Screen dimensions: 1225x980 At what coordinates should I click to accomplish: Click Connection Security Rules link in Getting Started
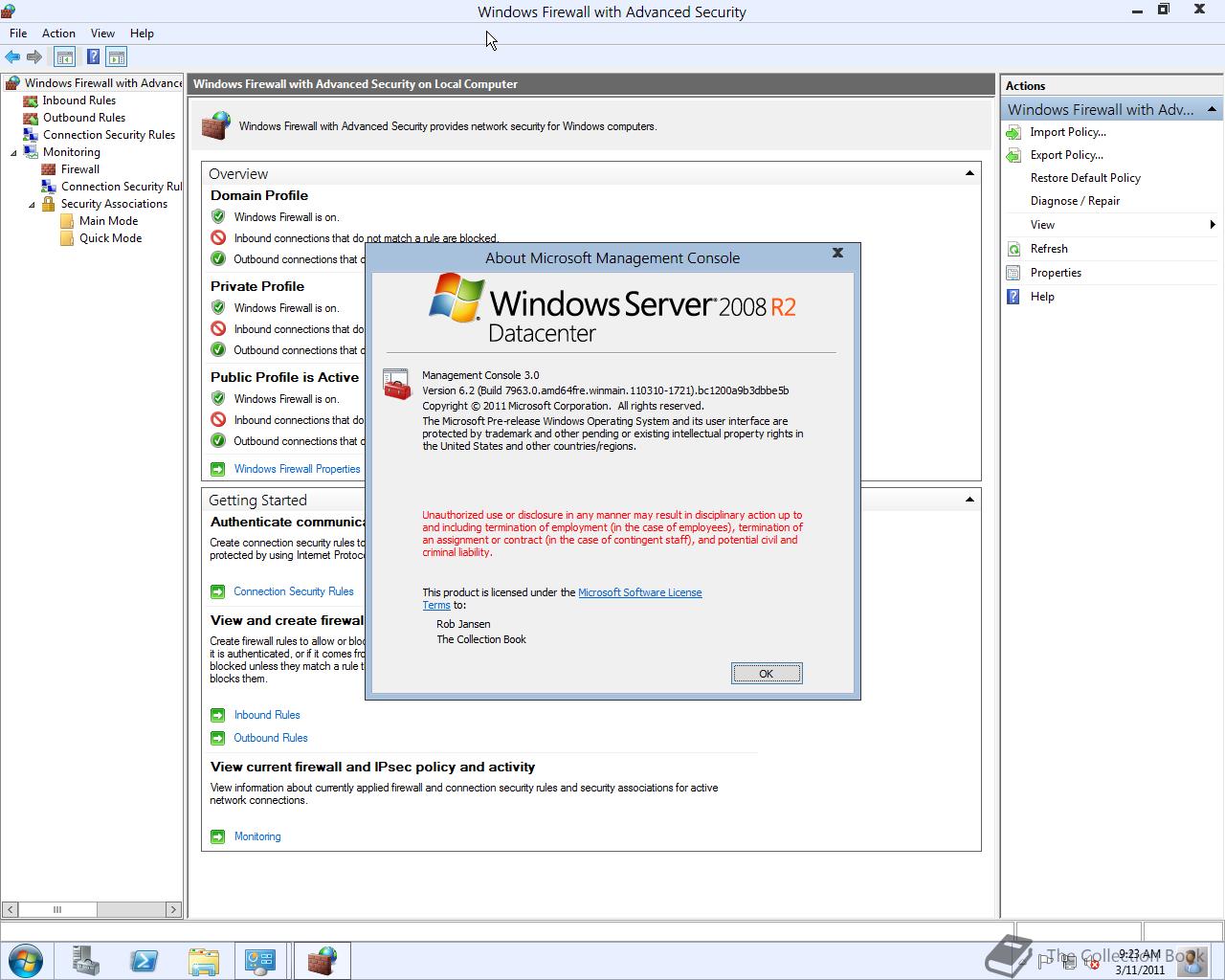[x=294, y=591]
